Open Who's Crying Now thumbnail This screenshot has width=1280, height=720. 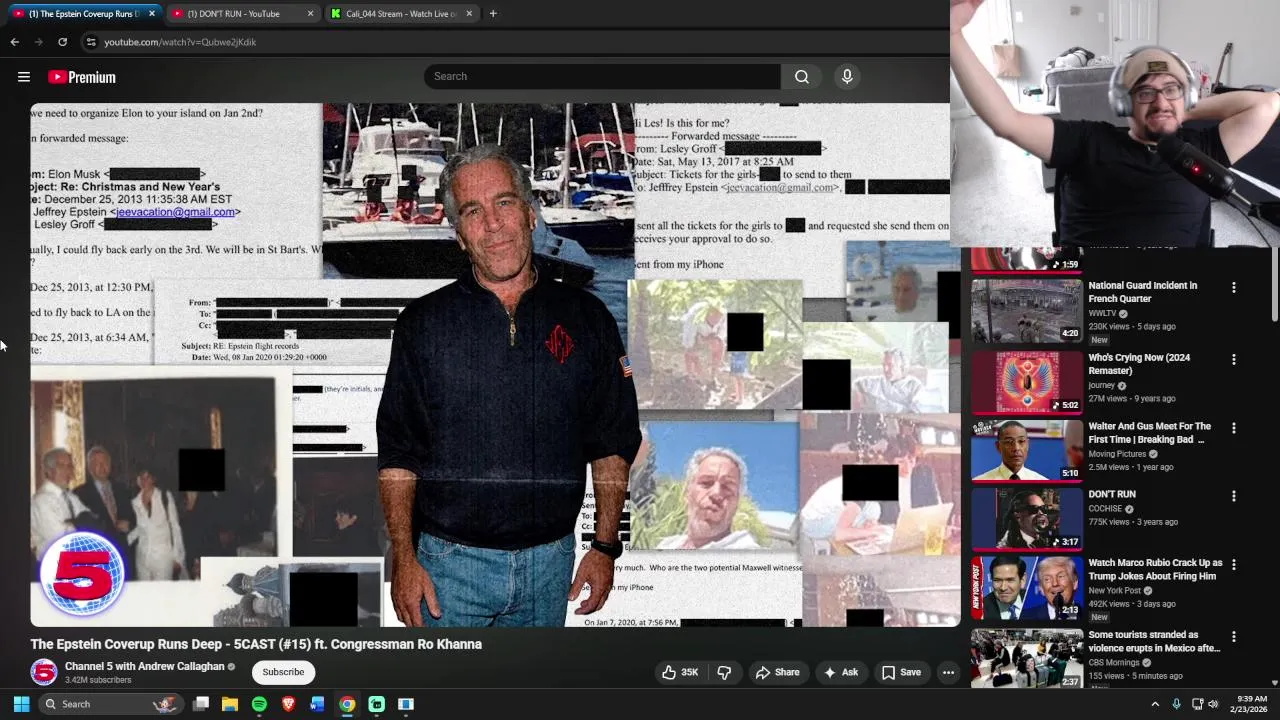click(1026, 383)
